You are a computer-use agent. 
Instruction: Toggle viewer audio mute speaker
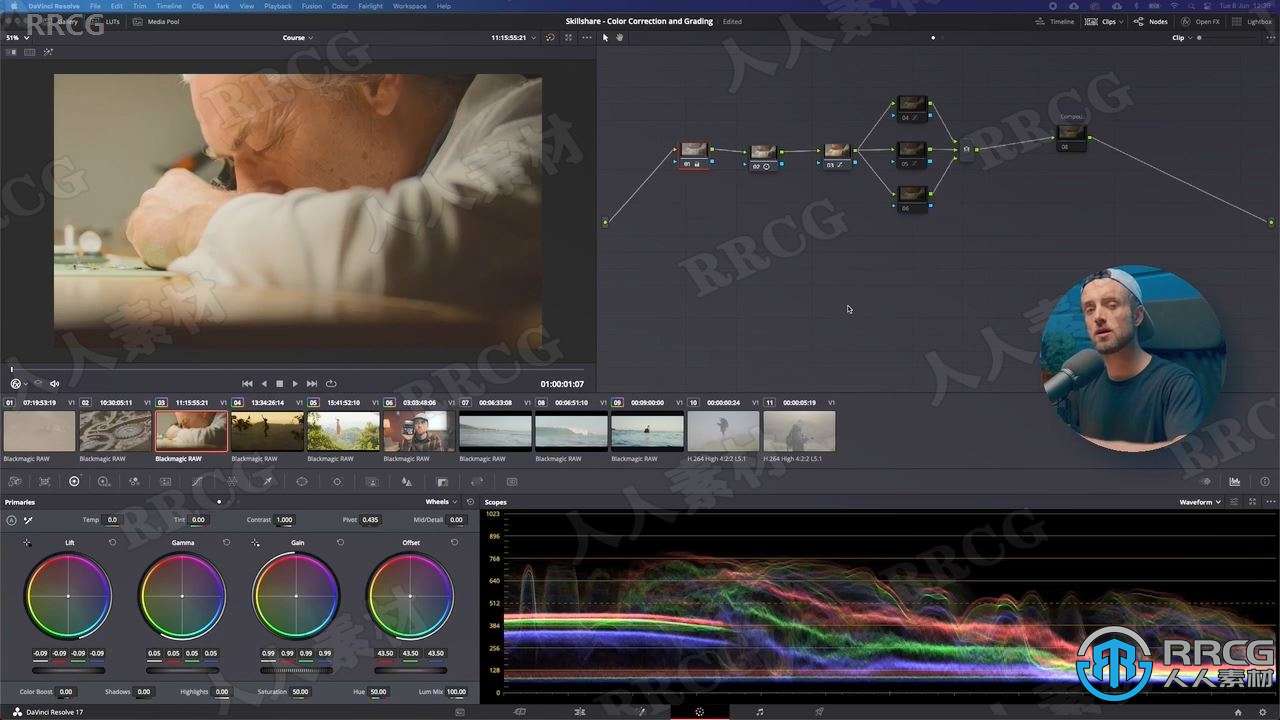click(x=55, y=383)
